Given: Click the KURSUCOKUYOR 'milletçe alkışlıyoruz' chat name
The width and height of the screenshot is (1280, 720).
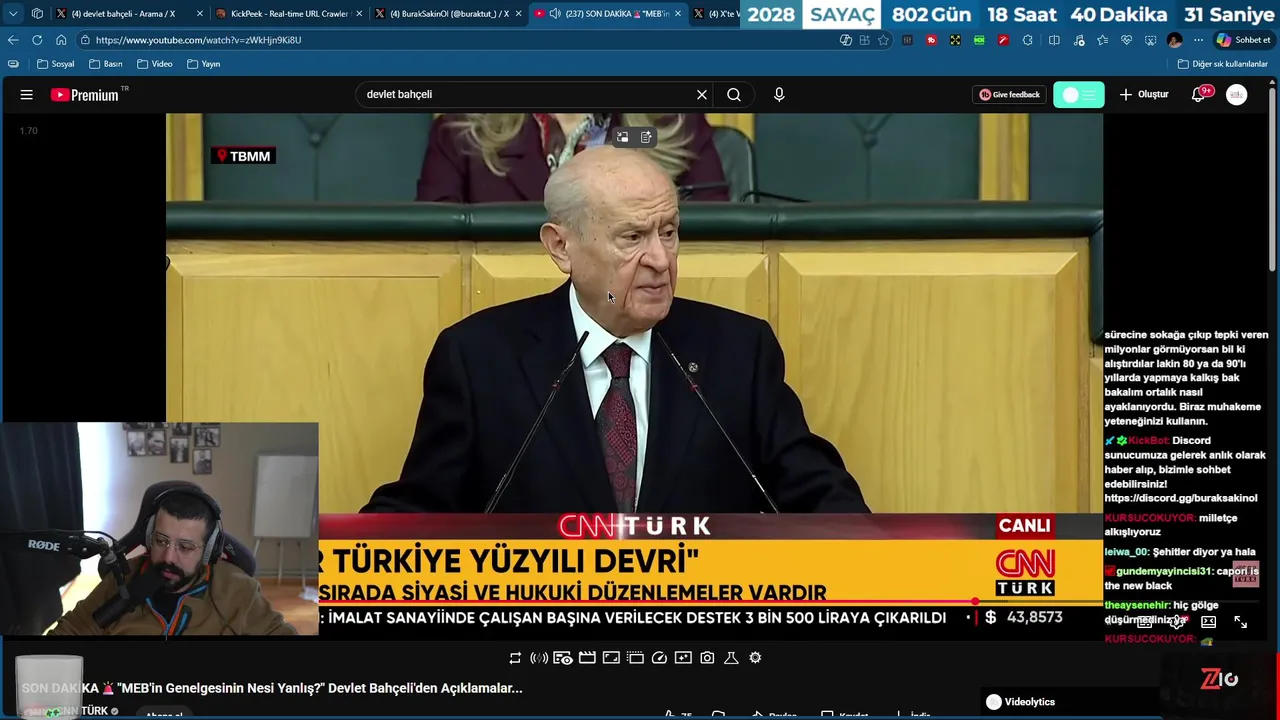Looking at the screenshot, I should tap(1150, 518).
